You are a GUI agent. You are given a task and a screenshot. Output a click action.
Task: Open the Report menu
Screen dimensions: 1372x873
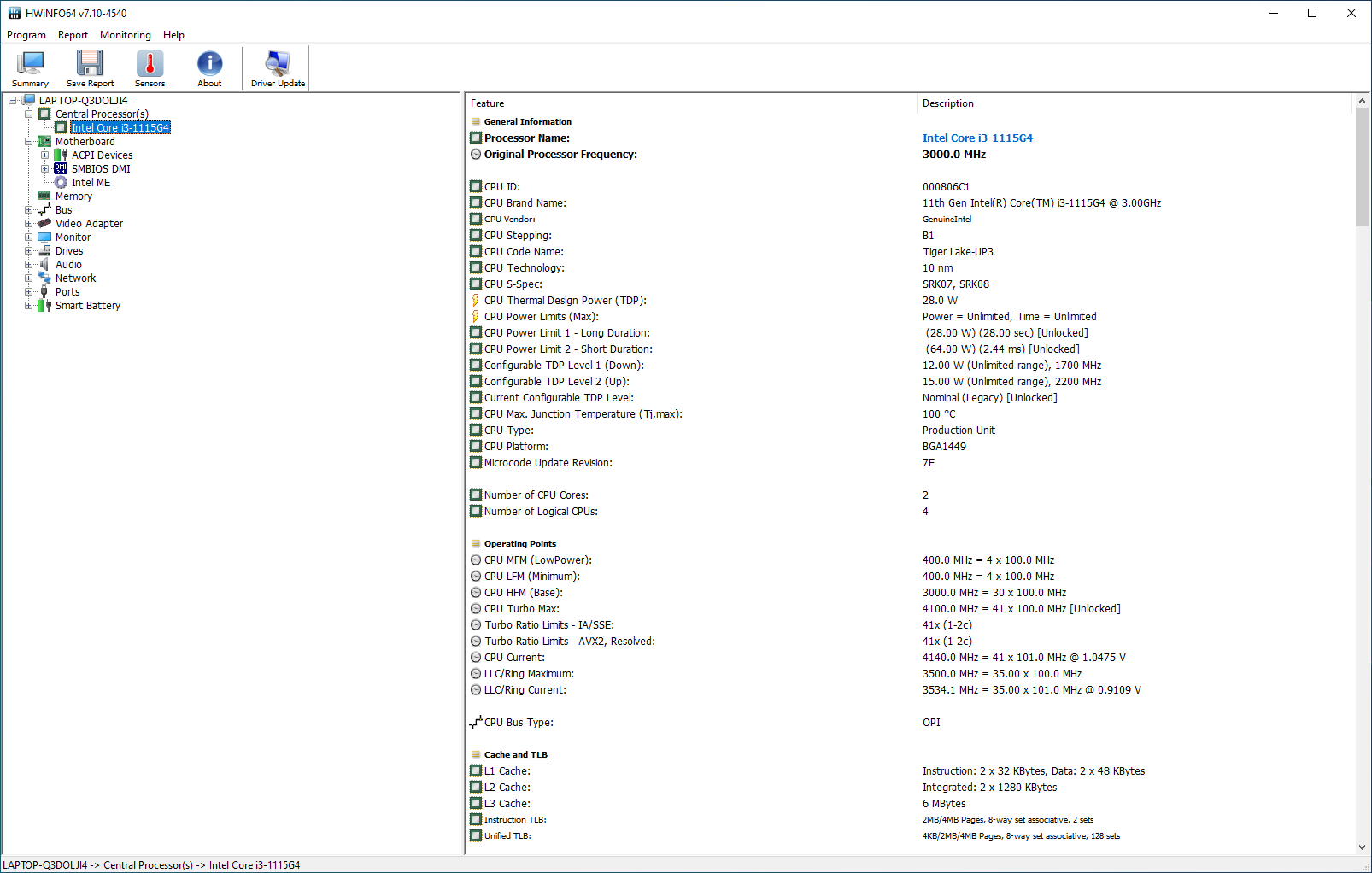coord(73,35)
